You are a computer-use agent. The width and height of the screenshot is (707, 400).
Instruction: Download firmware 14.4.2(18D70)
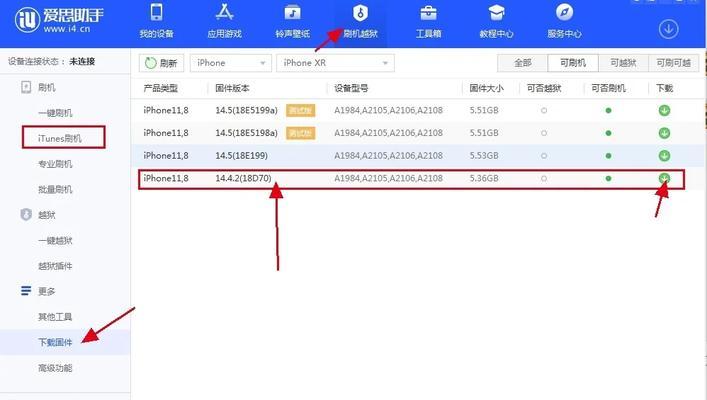click(664, 178)
